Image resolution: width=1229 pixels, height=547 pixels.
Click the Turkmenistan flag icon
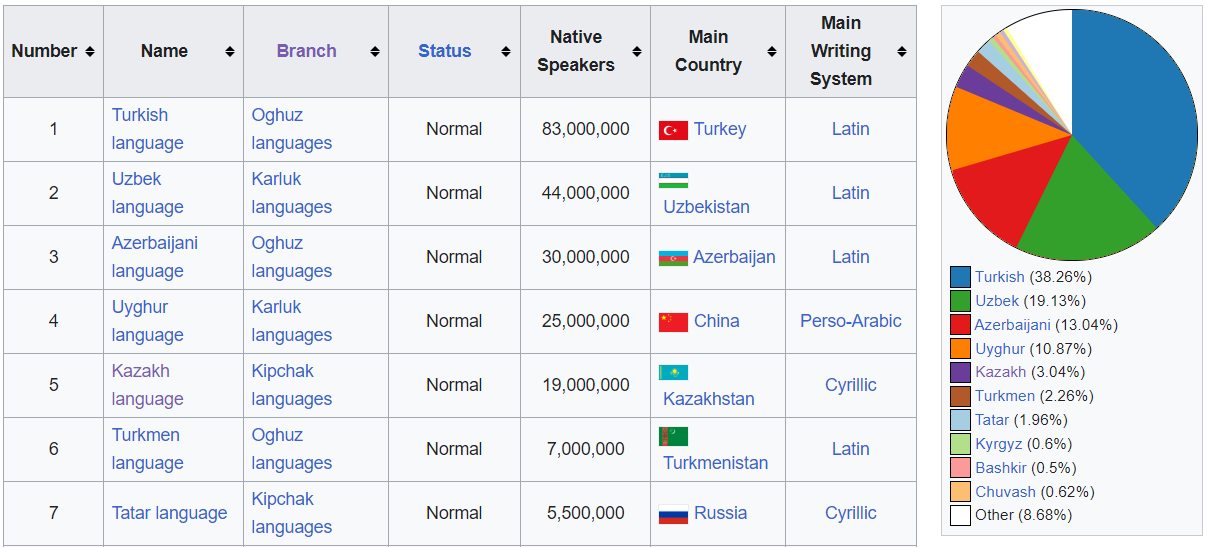673,436
